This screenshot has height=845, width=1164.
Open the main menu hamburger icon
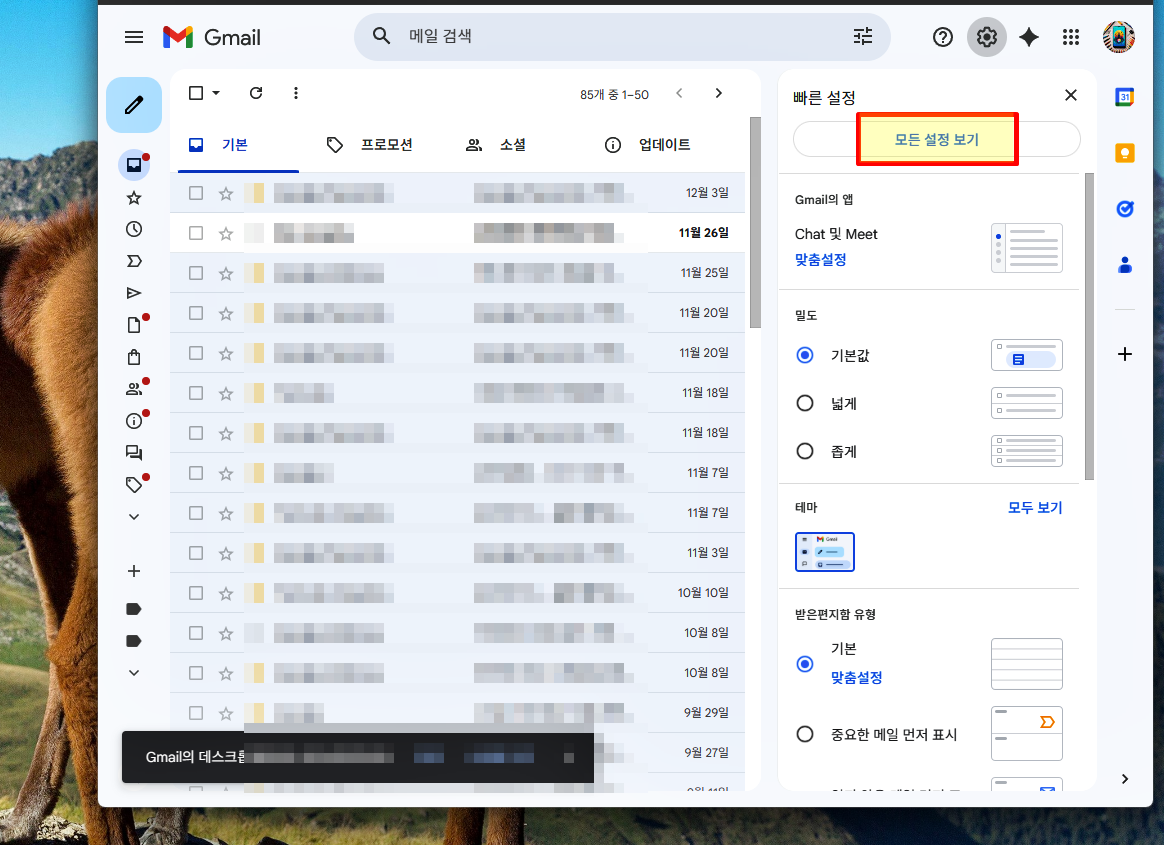pyautogui.click(x=134, y=37)
